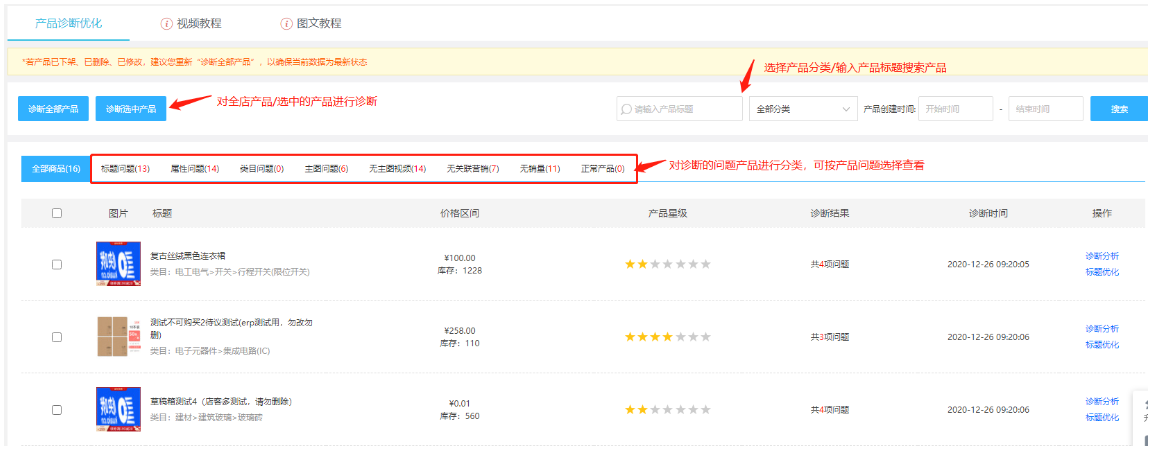Click 共4项问题 result for 复古丝绒黑色连衣裙
This screenshot has height=454, width=1154.
829,264
